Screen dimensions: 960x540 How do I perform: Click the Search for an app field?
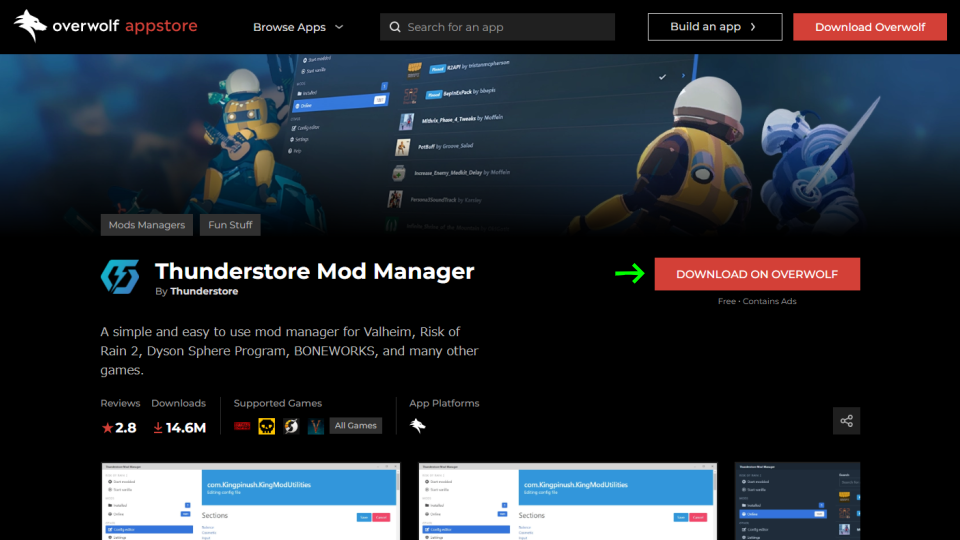[497, 27]
